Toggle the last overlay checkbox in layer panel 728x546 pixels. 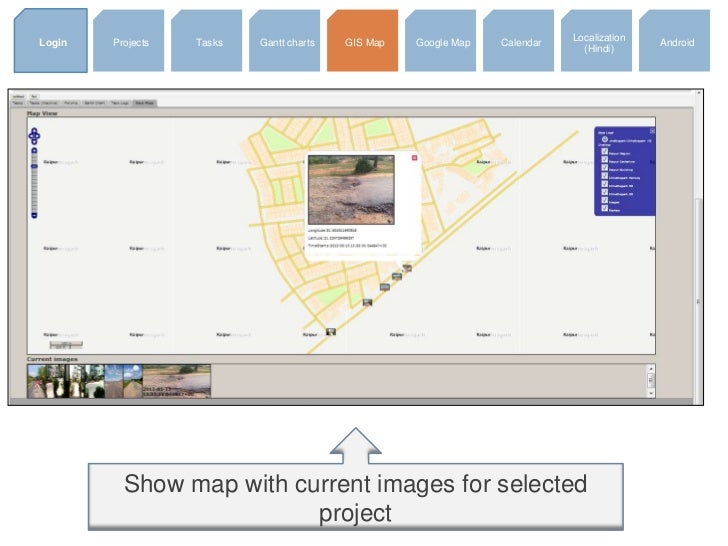[x=603, y=208]
